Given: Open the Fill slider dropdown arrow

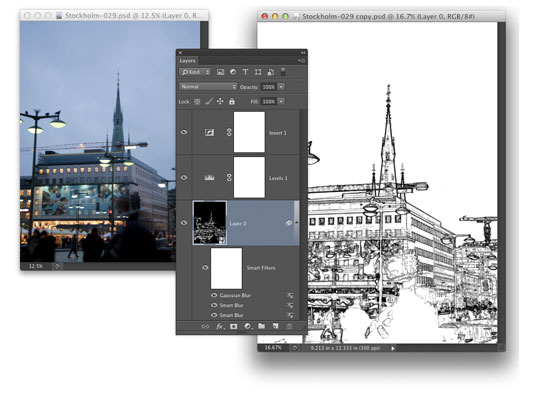Looking at the screenshot, I should coord(281,101).
